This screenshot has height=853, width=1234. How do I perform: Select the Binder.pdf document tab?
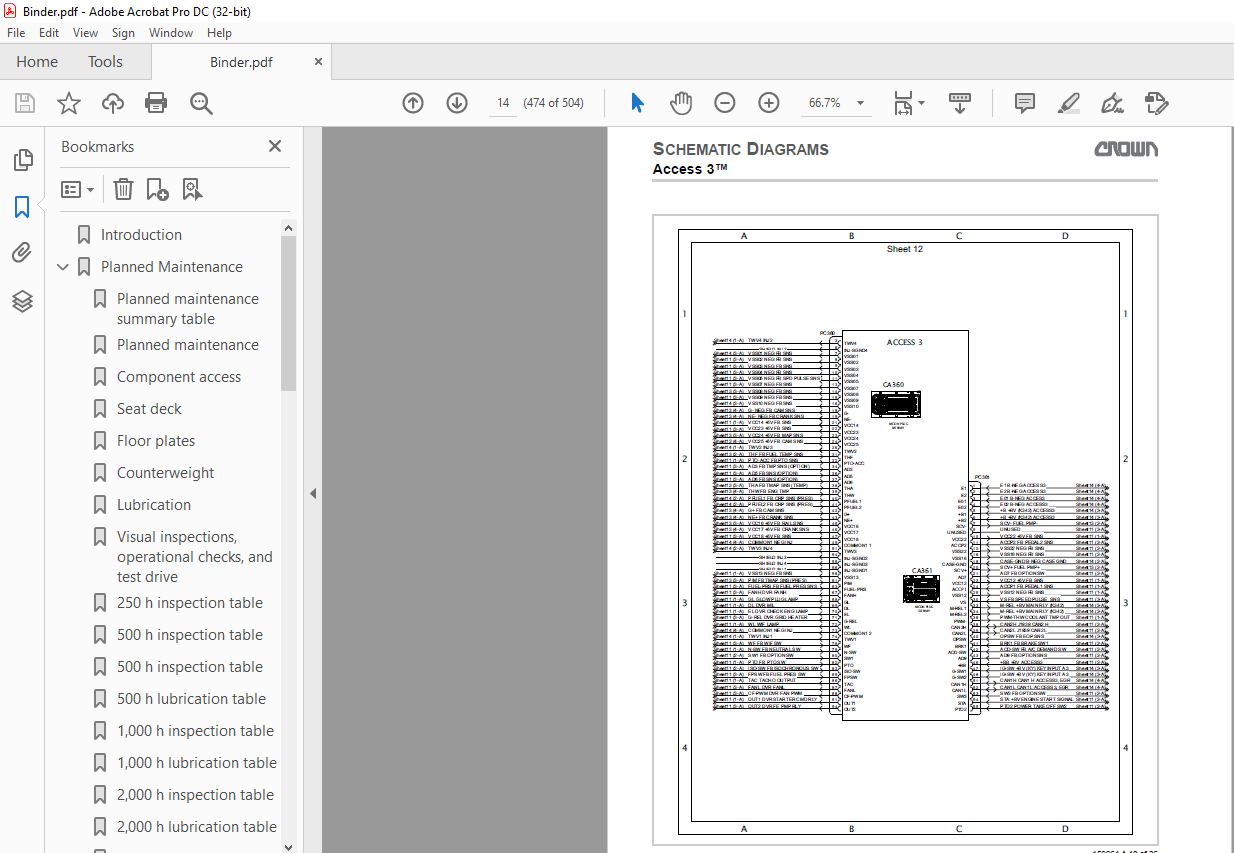(241, 62)
